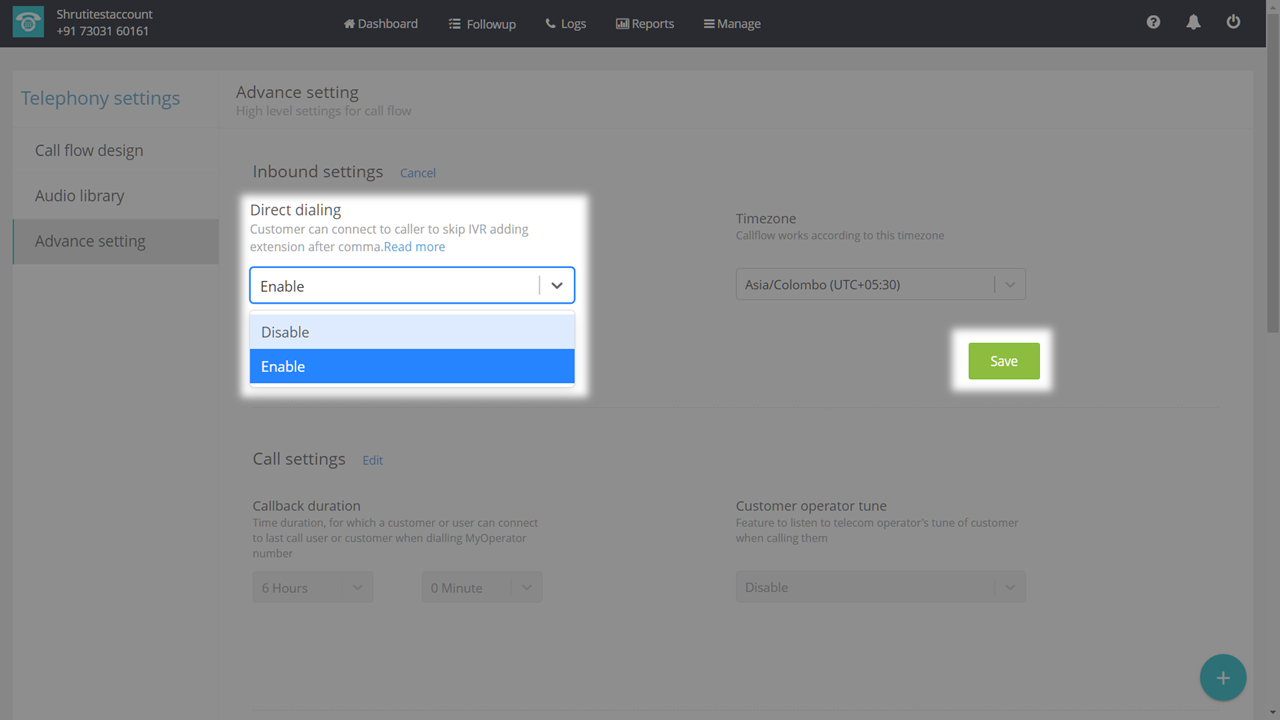Save the inbound settings
Image resolution: width=1280 pixels, height=720 pixels.
click(1003, 361)
